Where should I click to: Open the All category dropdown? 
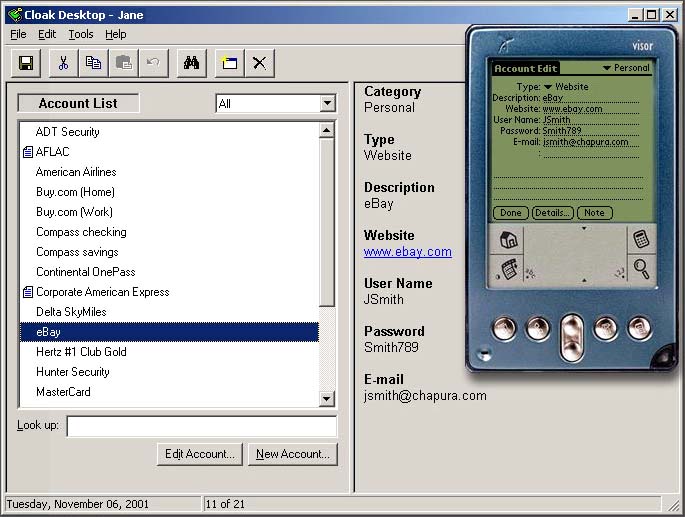(327, 104)
